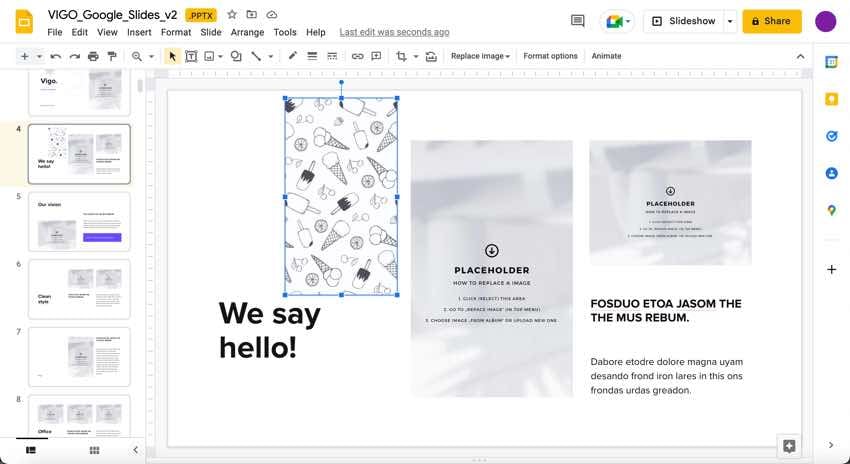Click the Undo arrow

56,56
